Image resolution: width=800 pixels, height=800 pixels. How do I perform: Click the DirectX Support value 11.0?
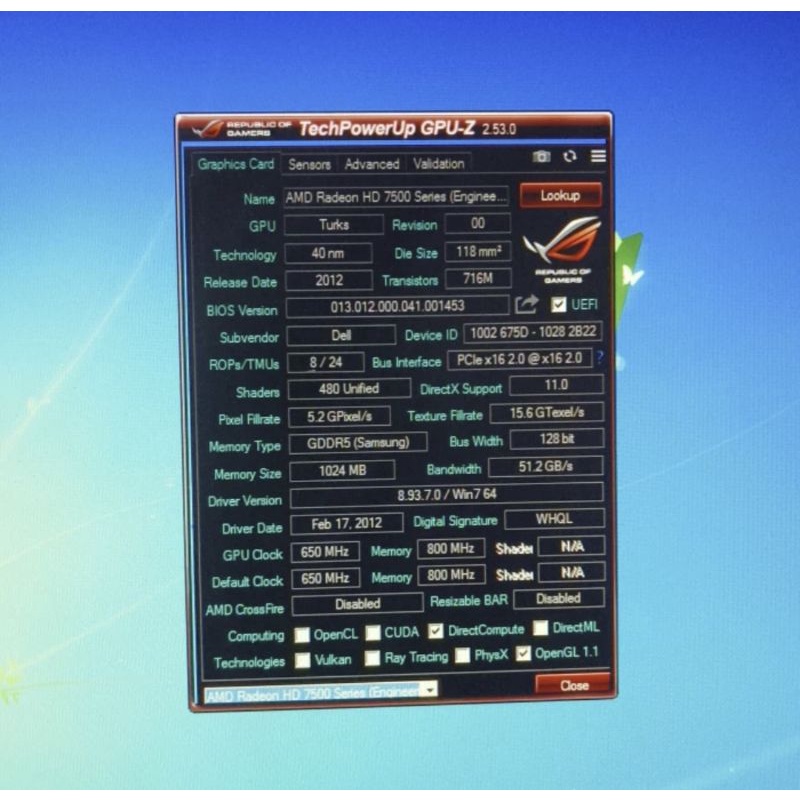click(556, 385)
